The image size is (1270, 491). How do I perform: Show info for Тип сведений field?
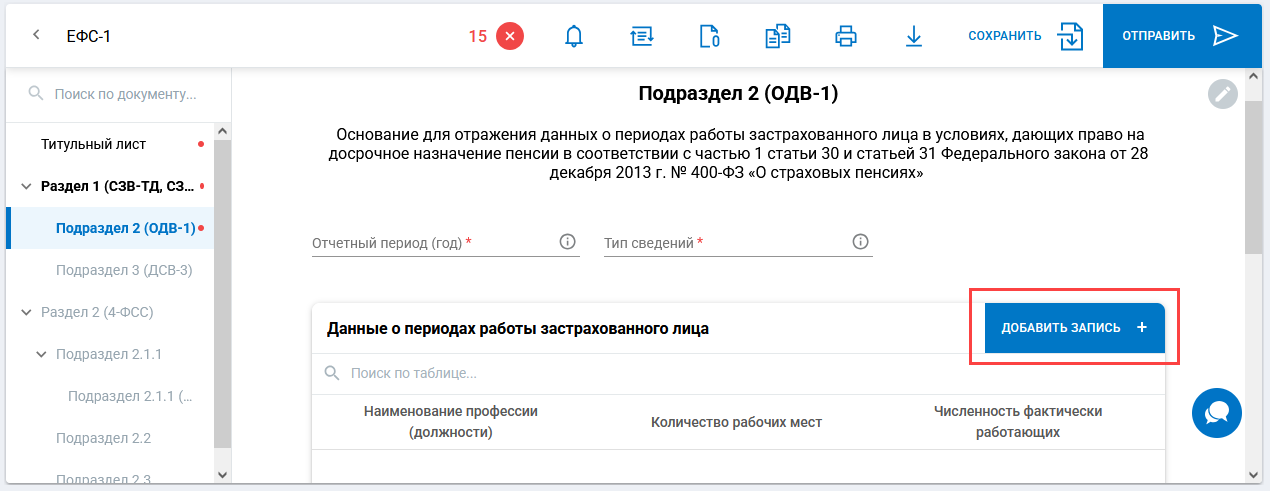pos(860,242)
